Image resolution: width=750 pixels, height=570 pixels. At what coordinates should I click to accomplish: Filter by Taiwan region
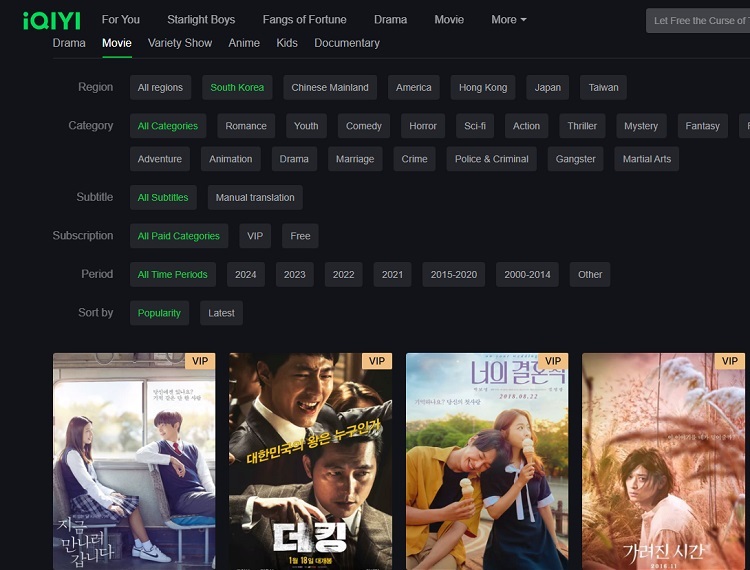[603, 88]
